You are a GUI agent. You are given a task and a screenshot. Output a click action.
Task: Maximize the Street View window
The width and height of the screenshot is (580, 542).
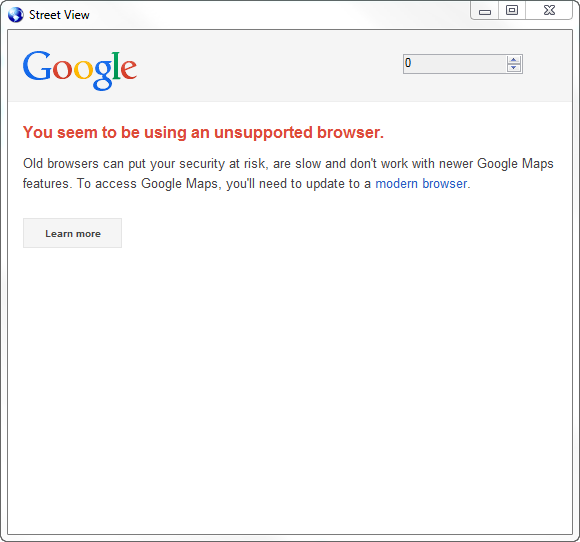(x=512, y=10)
